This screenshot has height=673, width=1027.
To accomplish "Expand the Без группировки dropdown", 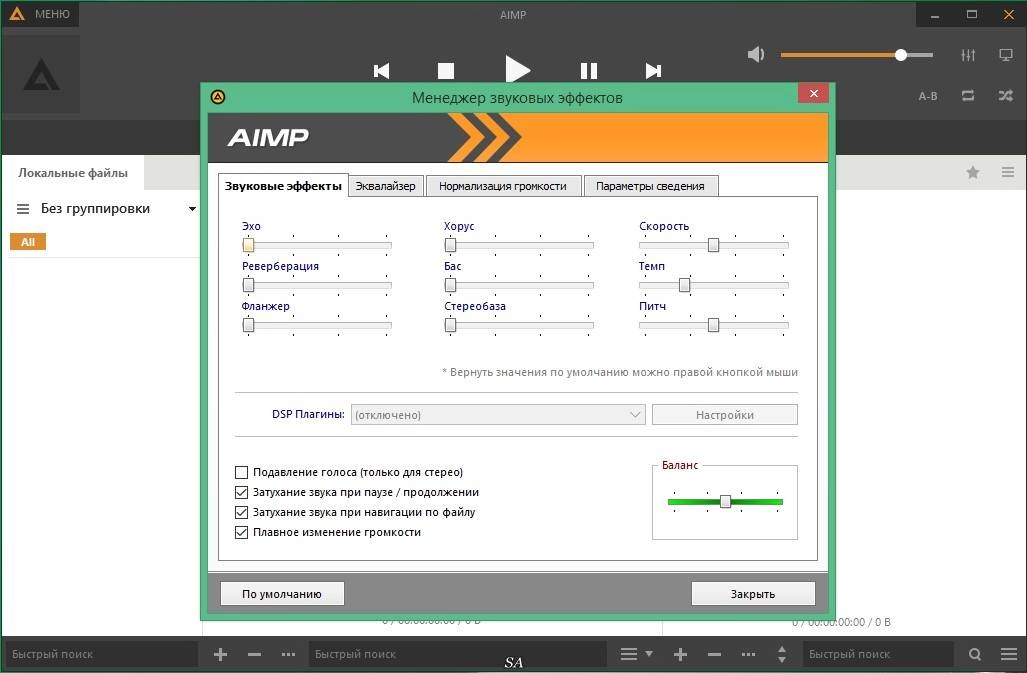I will click(193, 209).
